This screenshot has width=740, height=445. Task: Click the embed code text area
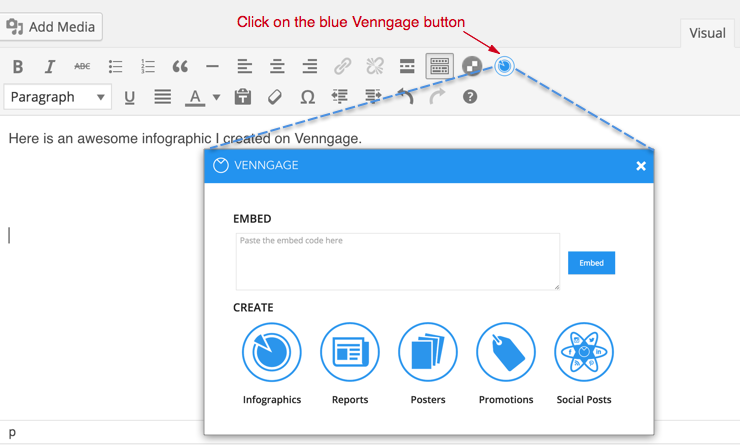(398, 261)
